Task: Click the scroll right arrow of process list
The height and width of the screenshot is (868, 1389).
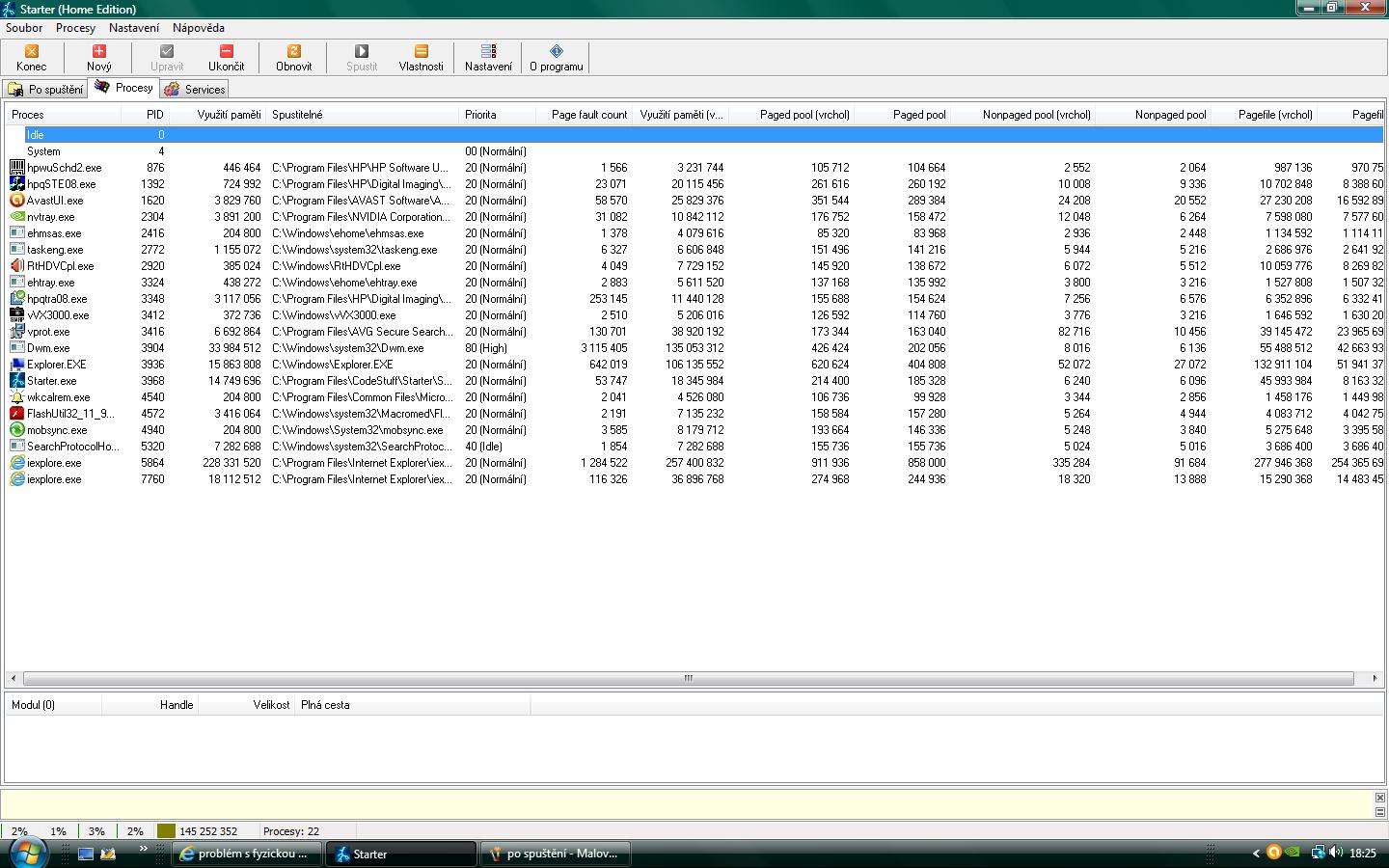Action: coord(1375,678)
